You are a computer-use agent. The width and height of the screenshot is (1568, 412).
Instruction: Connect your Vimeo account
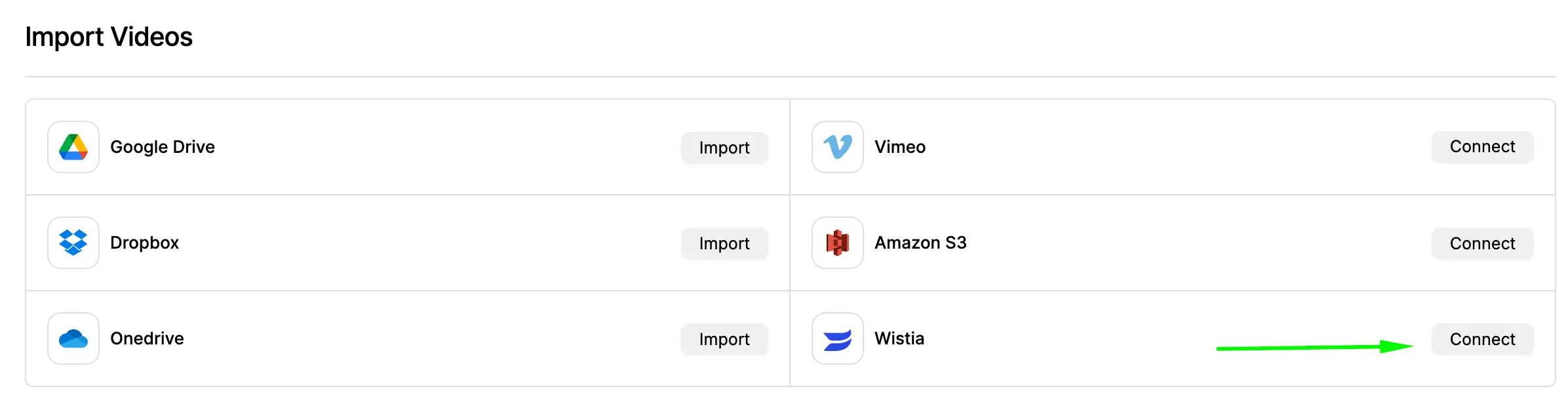pos(1482,147)
